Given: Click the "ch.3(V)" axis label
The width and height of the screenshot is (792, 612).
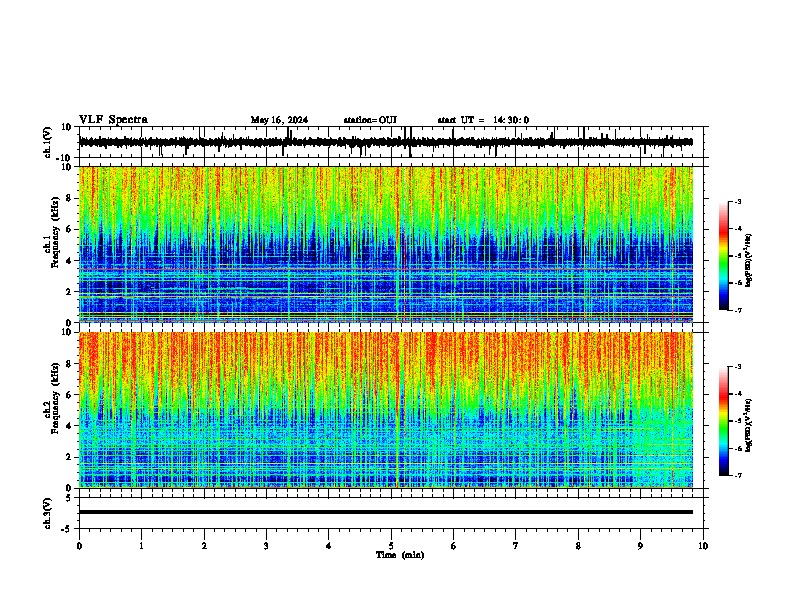Looking at the screenshot, I should (x=48, y=513).
